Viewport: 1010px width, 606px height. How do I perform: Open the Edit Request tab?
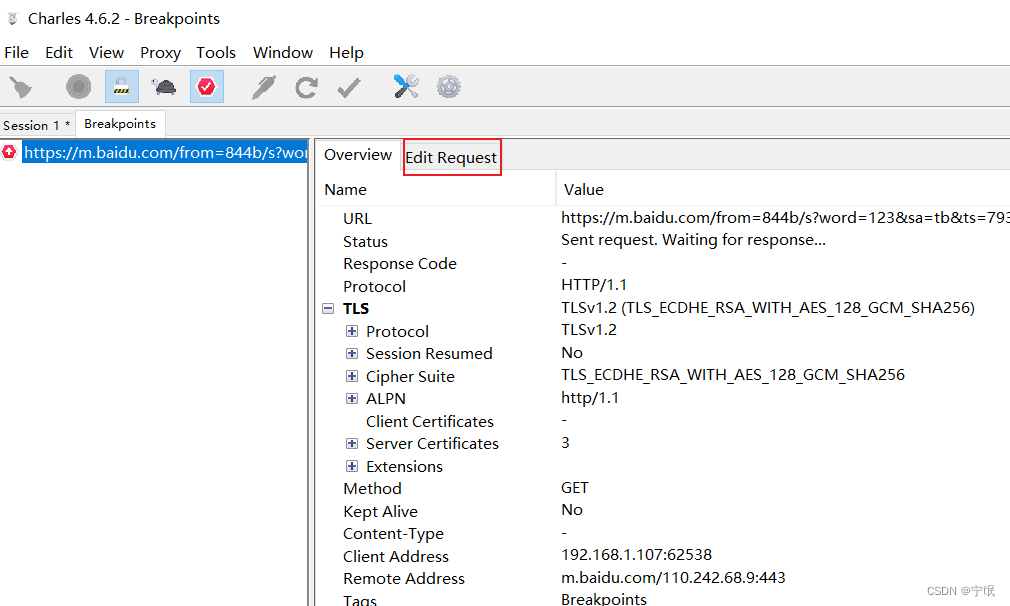(452, 158)
